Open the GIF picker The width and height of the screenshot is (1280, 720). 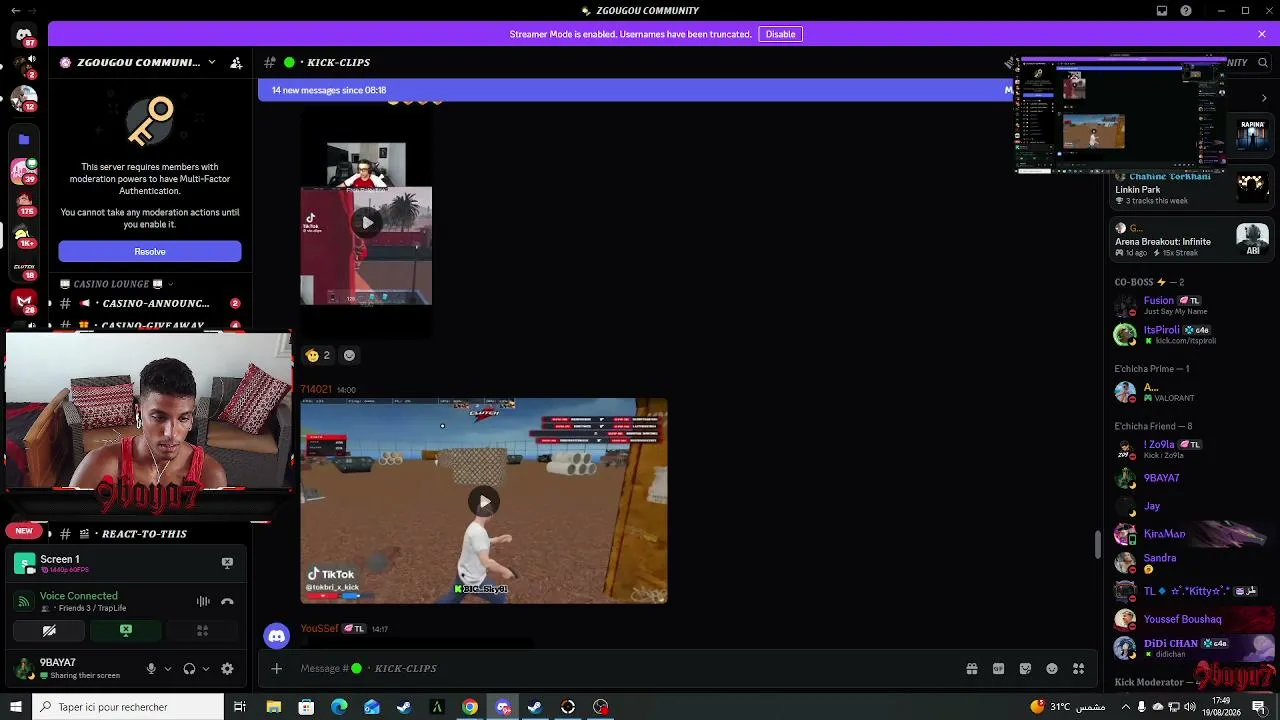998,668
